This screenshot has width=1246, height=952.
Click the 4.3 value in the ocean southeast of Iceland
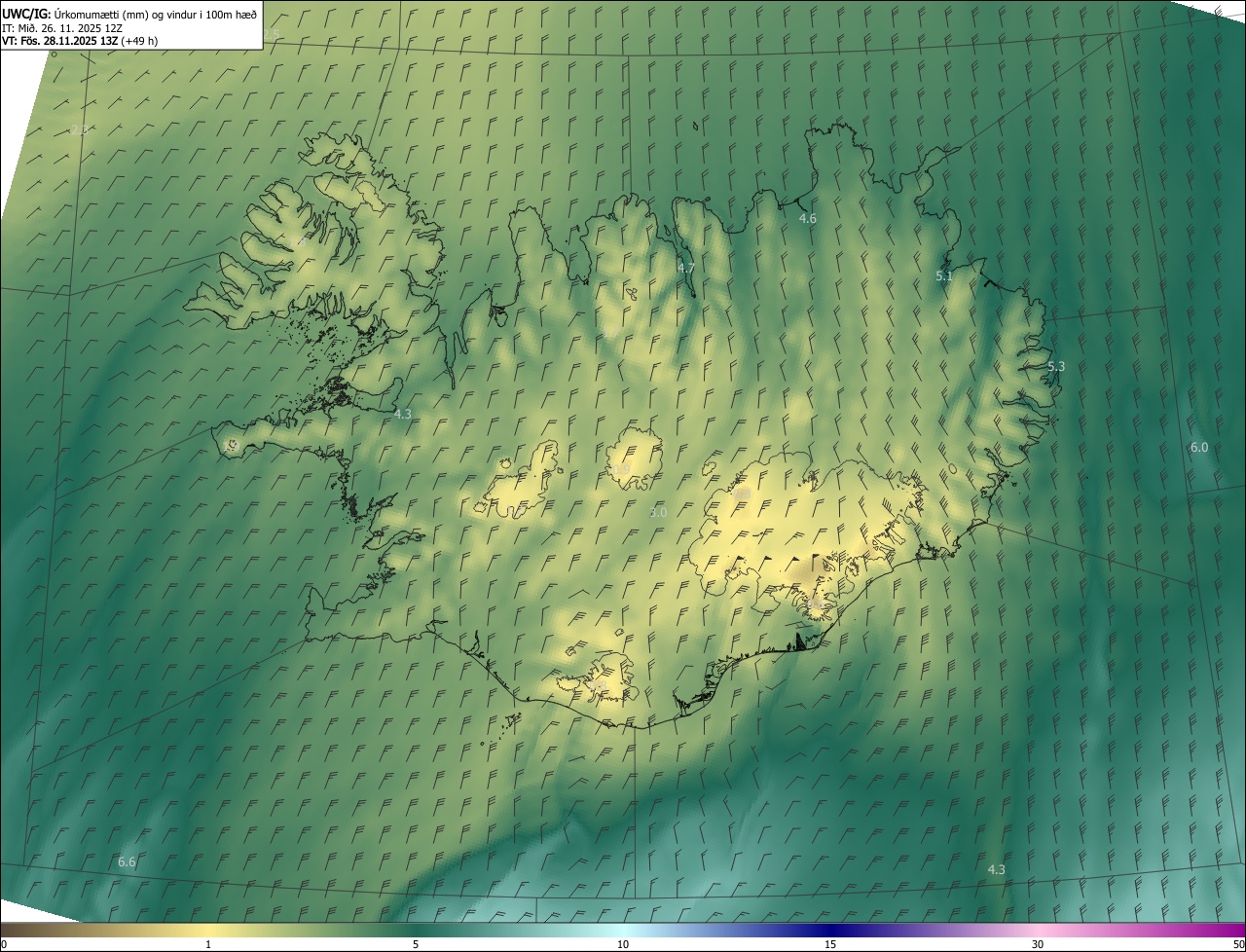pos(996,870)
